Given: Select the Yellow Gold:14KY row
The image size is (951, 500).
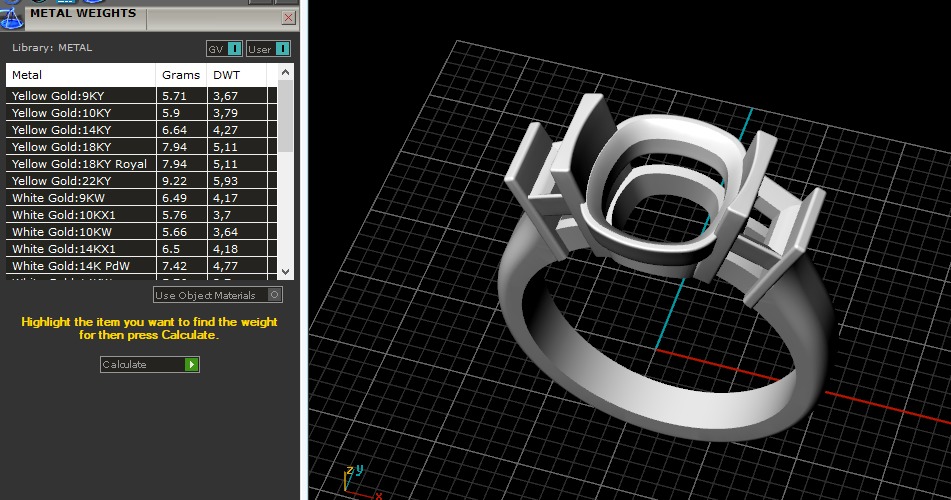Looking at the screenshot, I should [141, 129].
